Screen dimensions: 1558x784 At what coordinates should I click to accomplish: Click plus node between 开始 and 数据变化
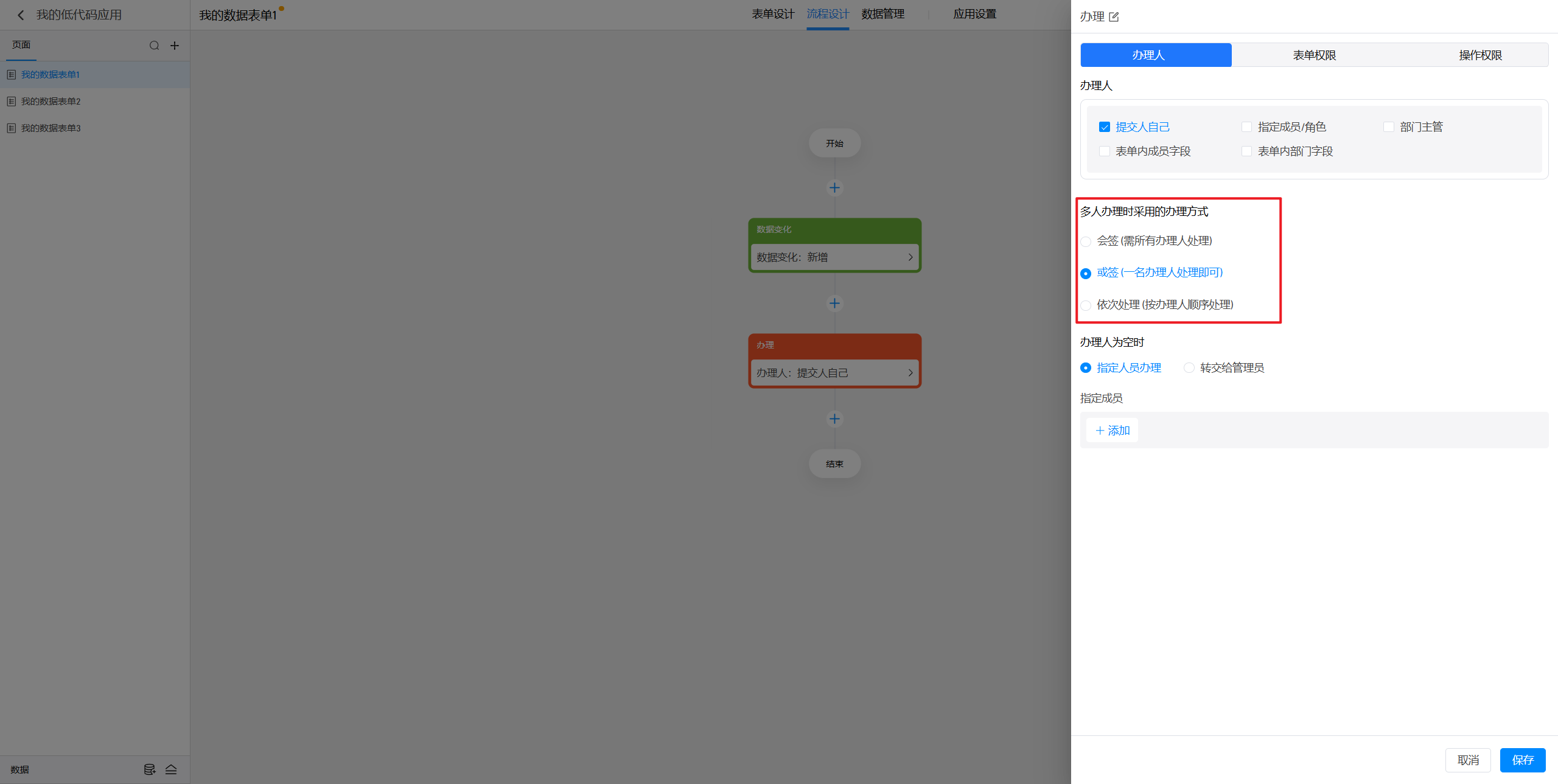click(834, 188)
